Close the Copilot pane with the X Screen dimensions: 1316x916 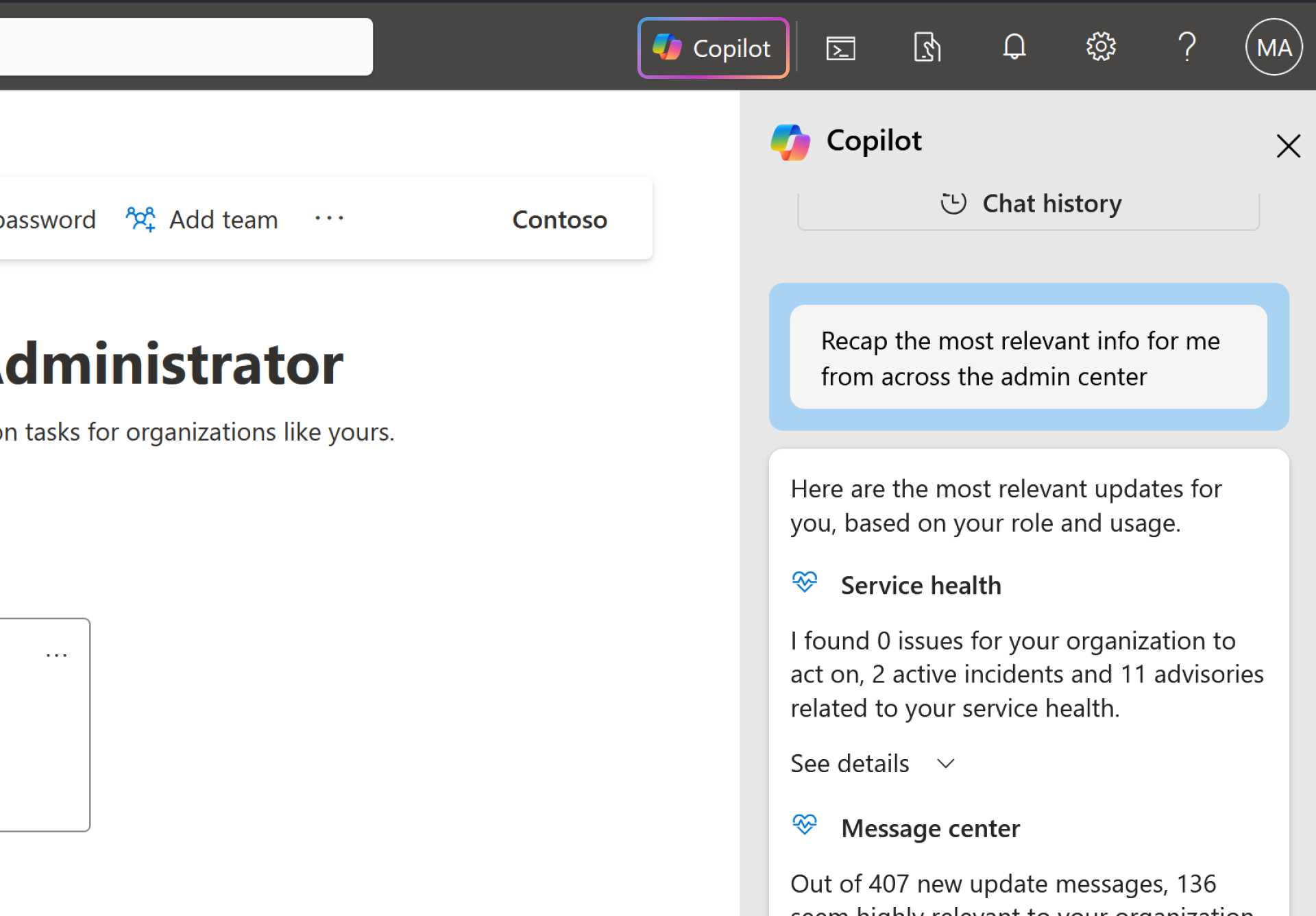click(x=1289, y=146)
